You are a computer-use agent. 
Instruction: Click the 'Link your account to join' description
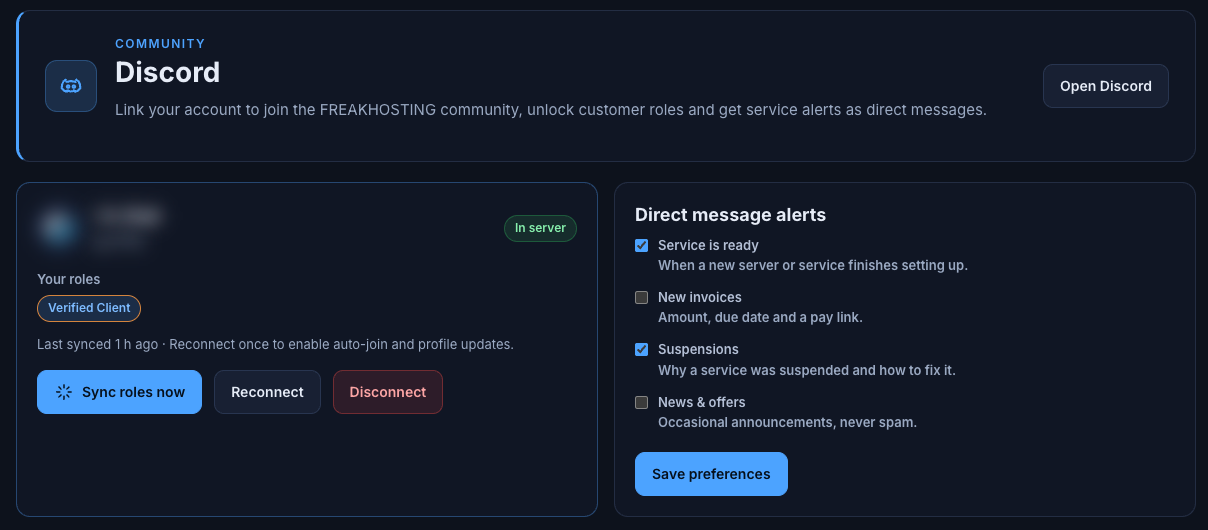(551, 110)
